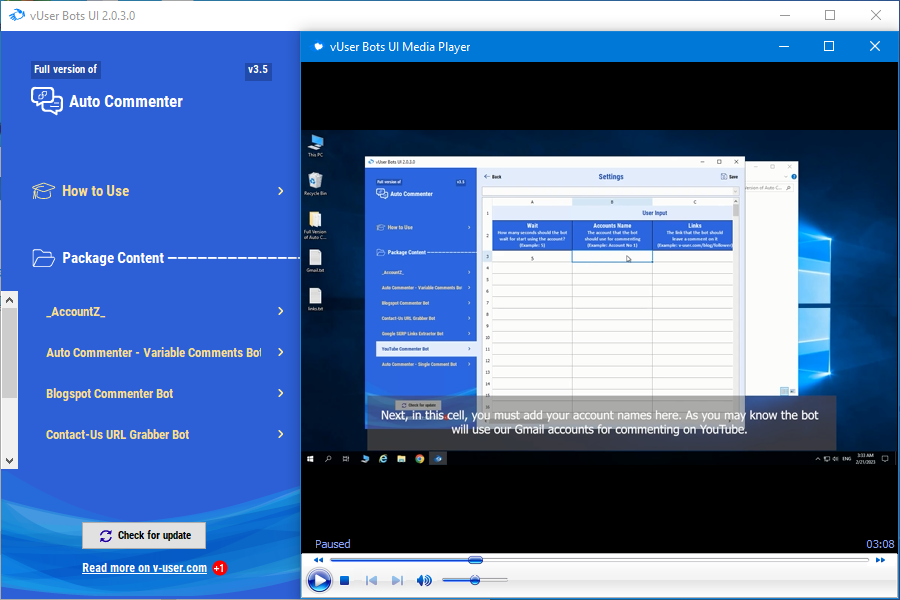Screen dimensions: 900x600
Task: Click the graduation cap How to Use icon
Action: pyautogui.click(x=43, y=191)
